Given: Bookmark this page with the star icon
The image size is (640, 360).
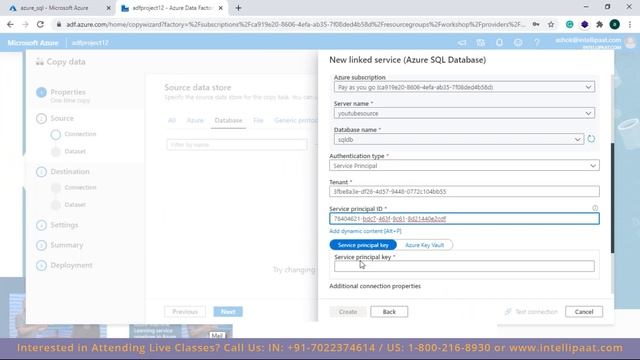Looking at the screenshot, I should click(x=551, y=24).
